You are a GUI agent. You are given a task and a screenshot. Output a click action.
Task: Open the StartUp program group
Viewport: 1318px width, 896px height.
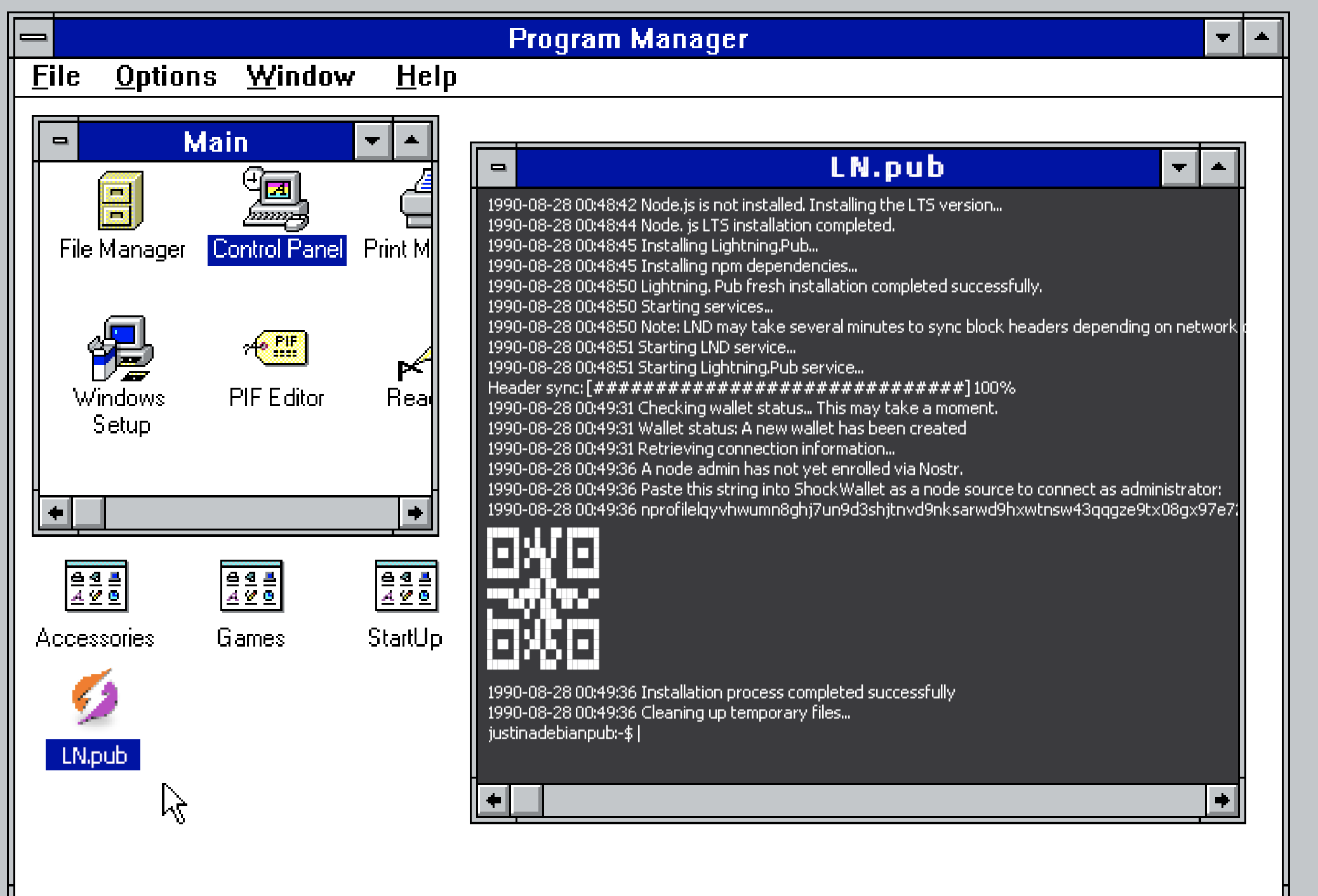(x=406, y=586)
